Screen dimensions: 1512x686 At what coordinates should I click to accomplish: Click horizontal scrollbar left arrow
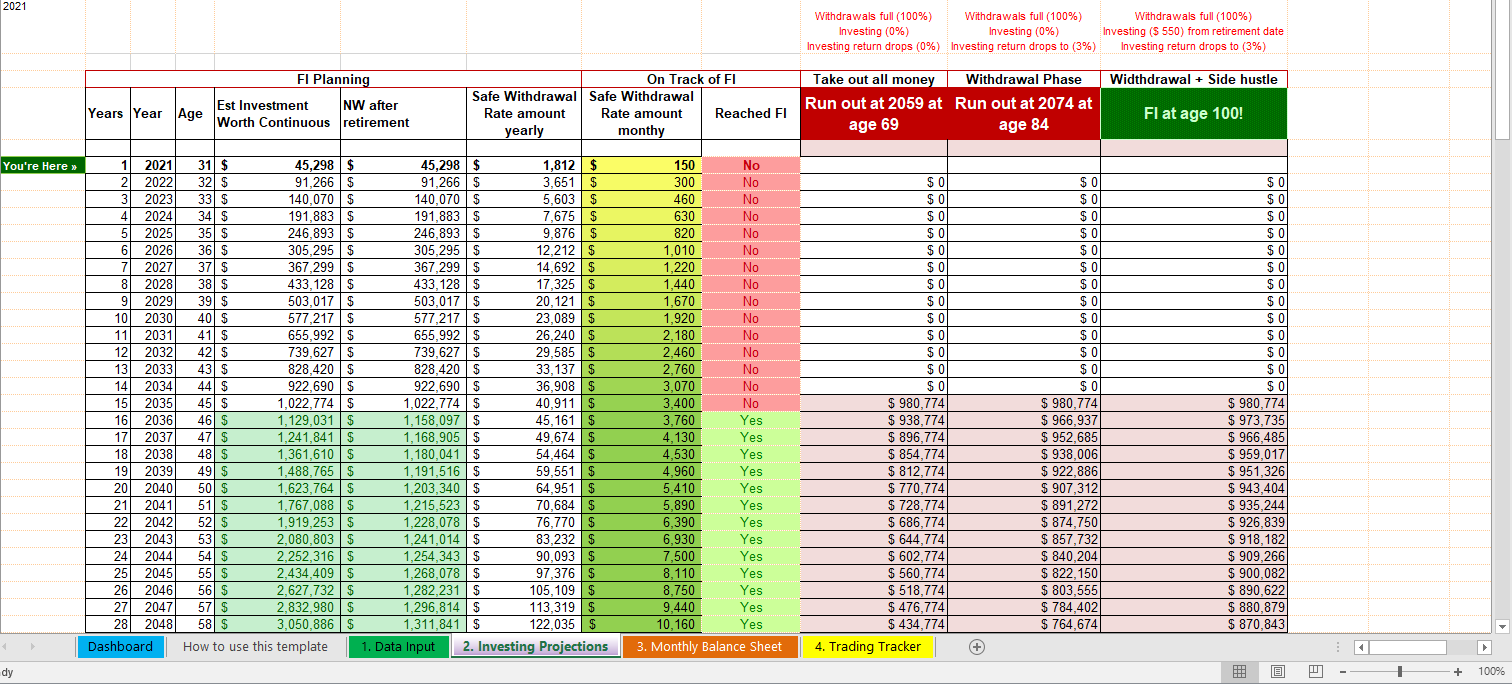pos(1361,647)
